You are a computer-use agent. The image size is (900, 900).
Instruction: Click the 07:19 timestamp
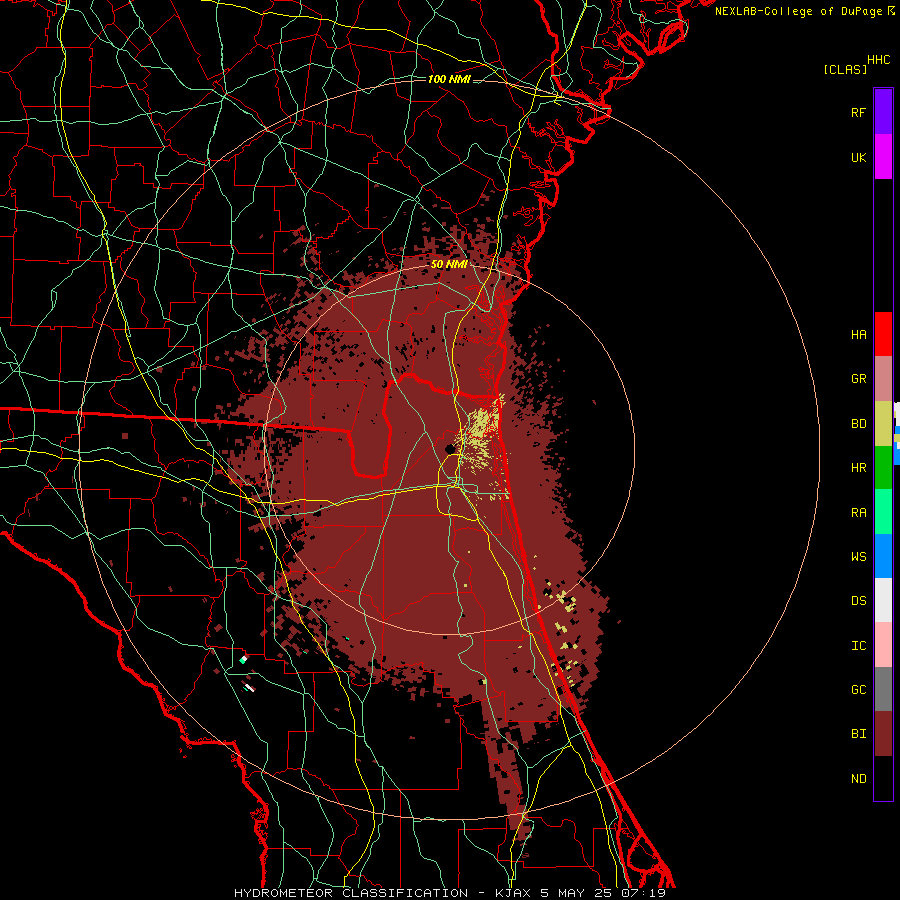pos(643,893)
